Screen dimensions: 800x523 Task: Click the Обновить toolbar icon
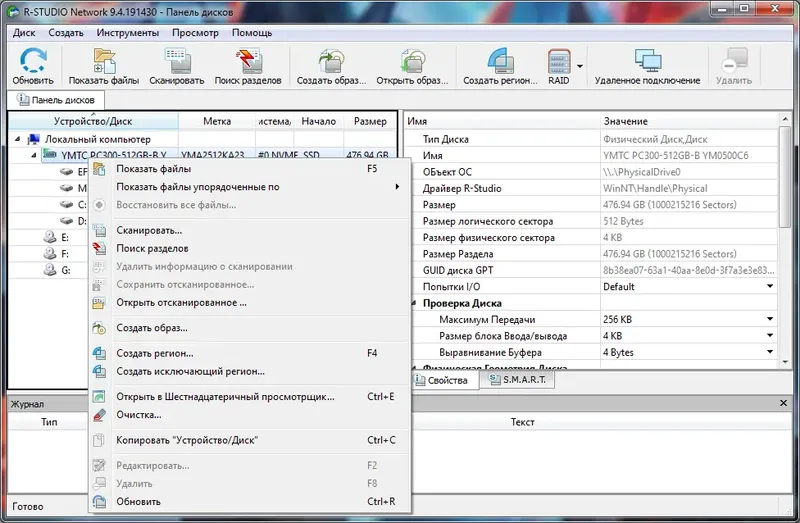point(33,66)
